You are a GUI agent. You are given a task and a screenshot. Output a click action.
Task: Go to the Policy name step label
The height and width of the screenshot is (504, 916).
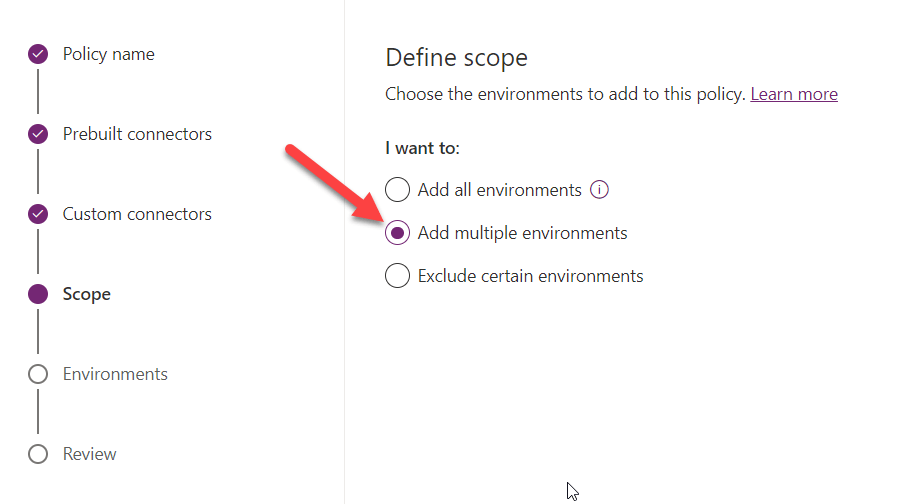pyautogui.click(x=108, y=54)
